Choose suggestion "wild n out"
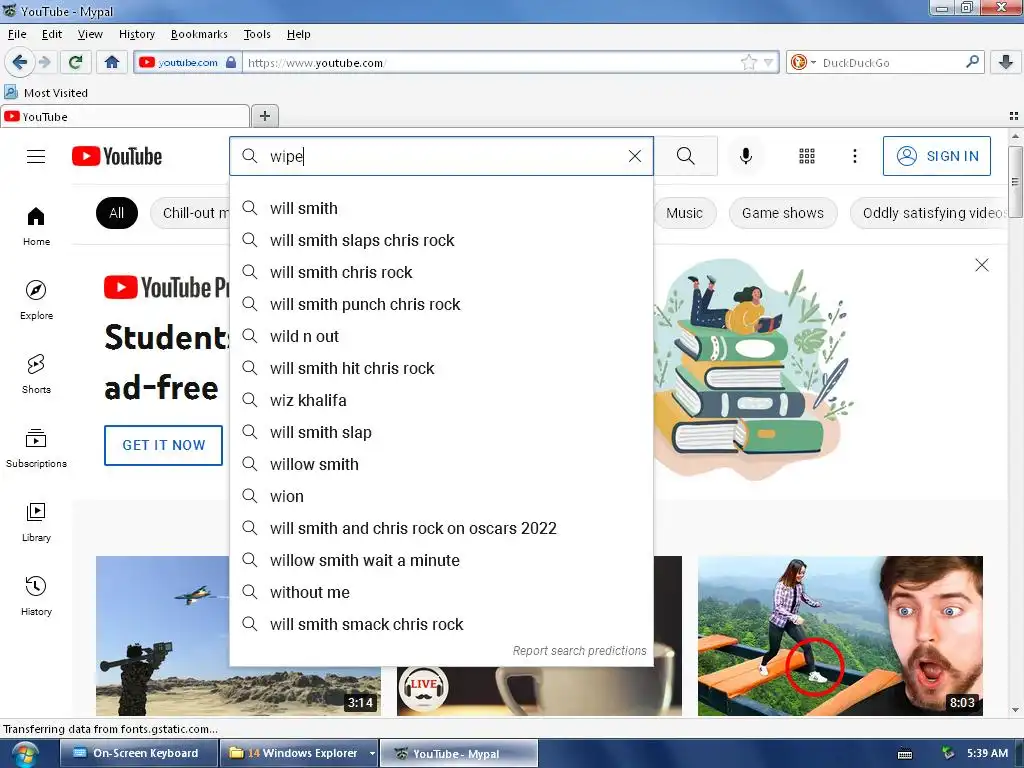Image resolution: width=1024 pixels, height=768 pixels. (x=441, y=336)
